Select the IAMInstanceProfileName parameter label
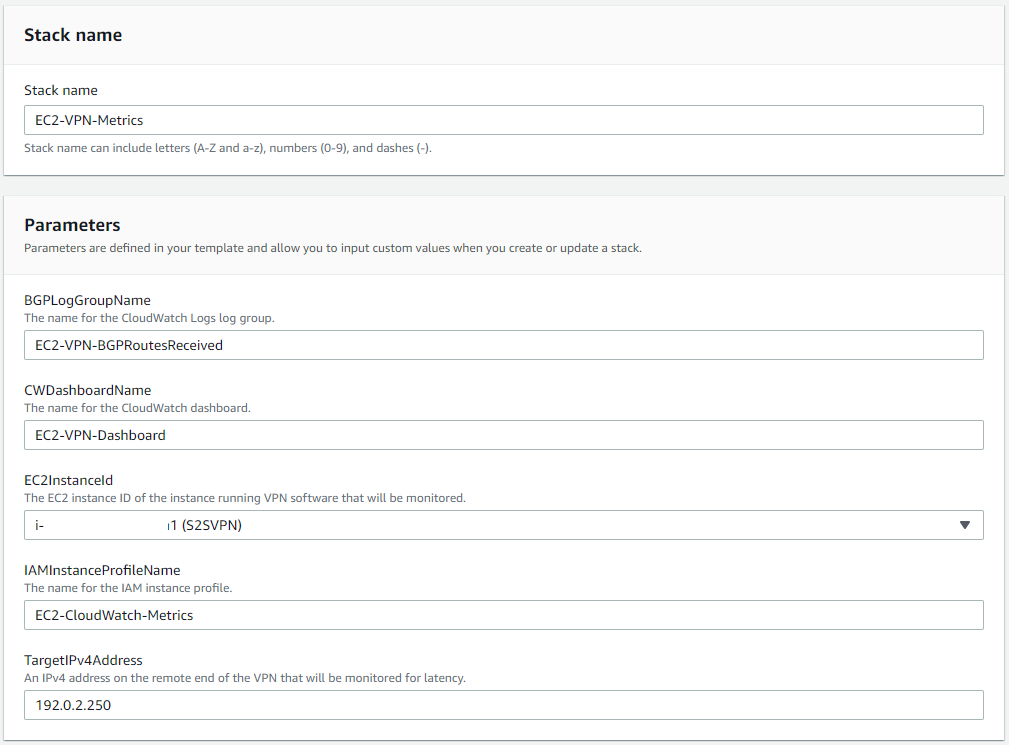 pos(100,570)
